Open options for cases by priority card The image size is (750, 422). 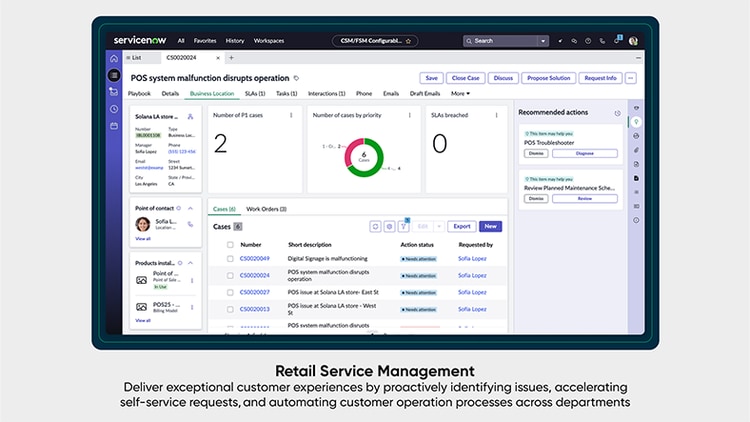(409, 115)
